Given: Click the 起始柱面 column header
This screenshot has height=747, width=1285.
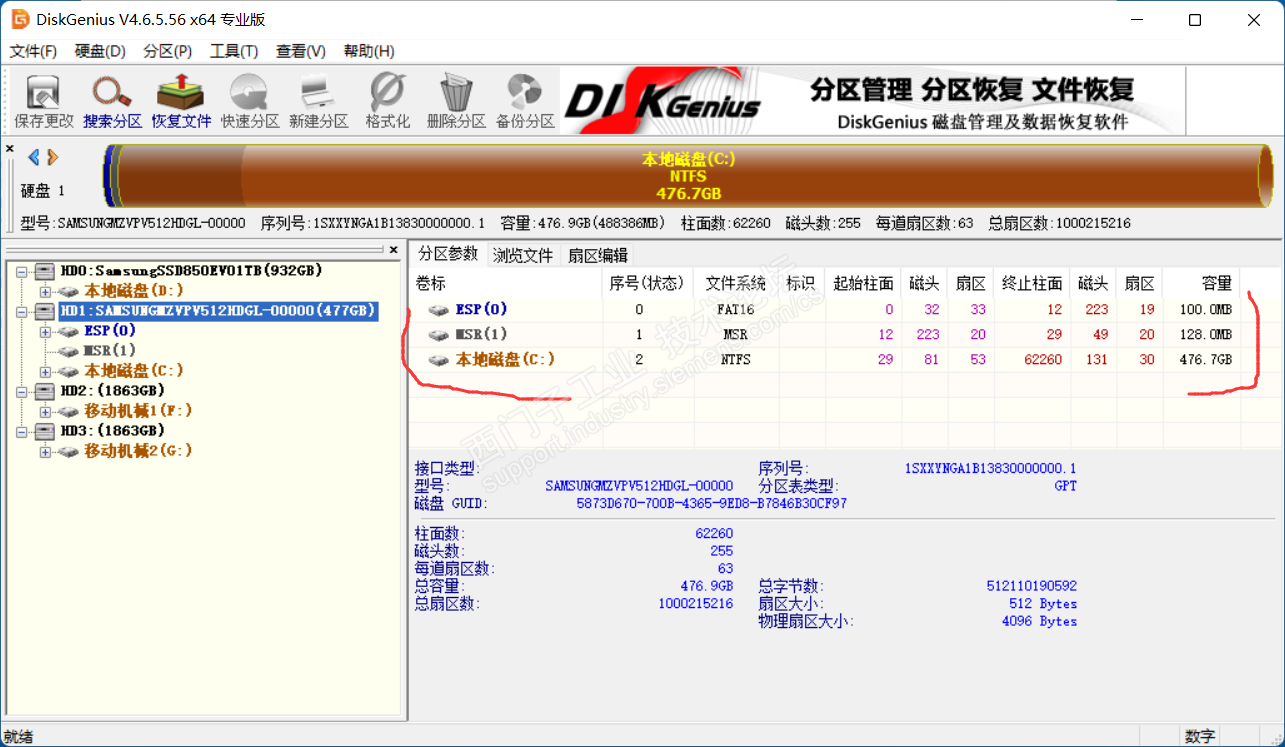Looking at the screenshot, I should pos(862,283).
